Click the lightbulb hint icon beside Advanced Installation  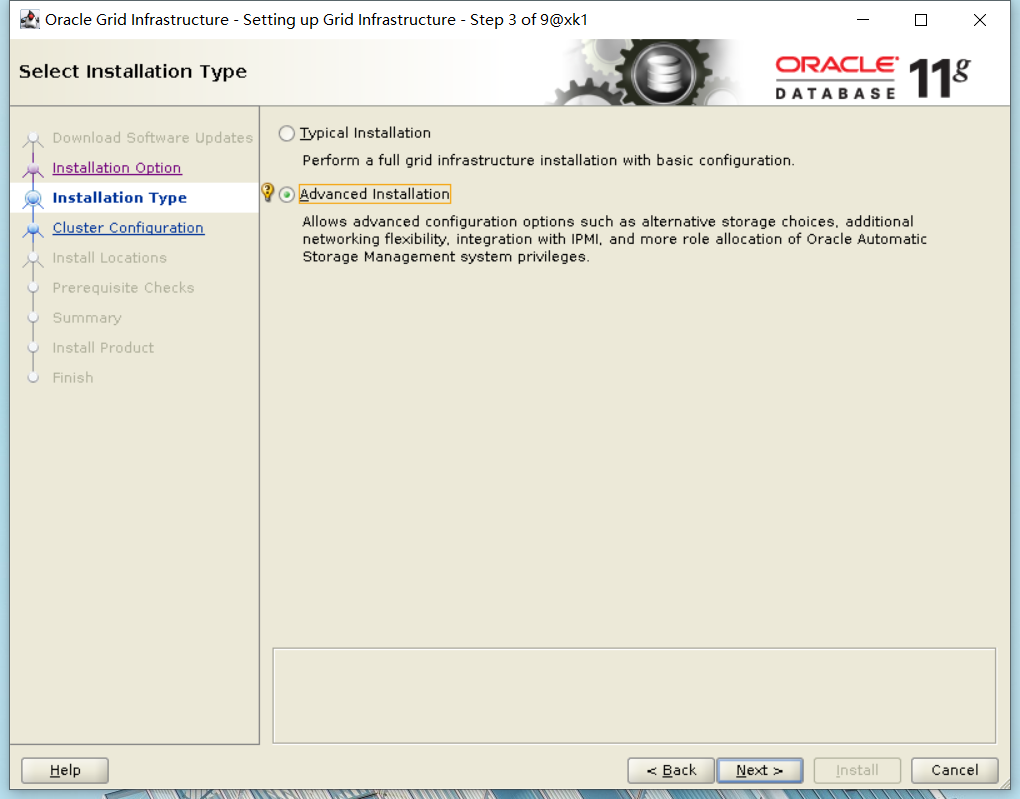(x=267, y=192)
